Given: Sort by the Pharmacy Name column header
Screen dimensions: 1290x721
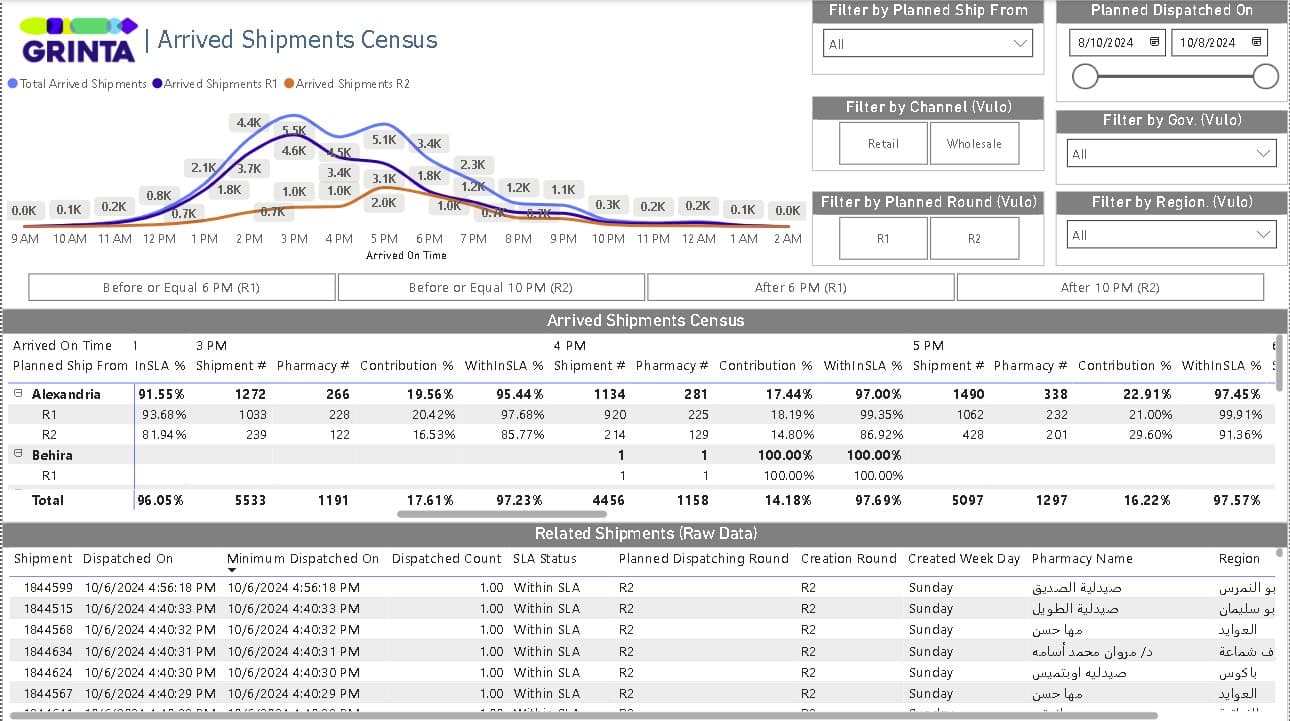Looking at the screenshot, I should pyautogui.click(x=1082, y=559).
